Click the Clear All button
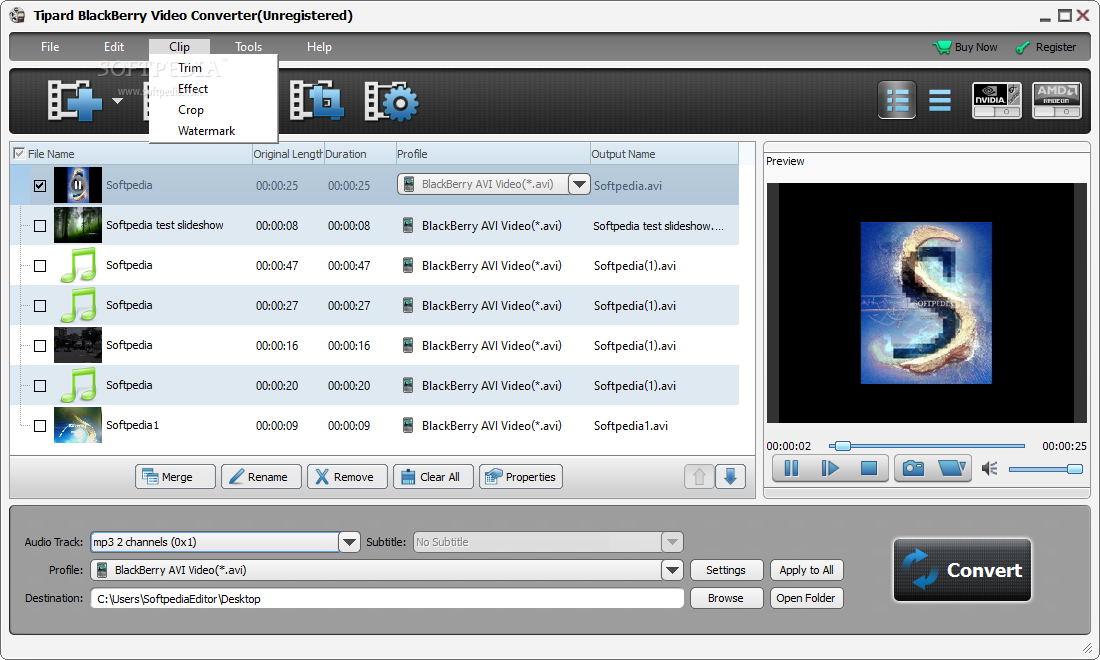 pos(434,477)
